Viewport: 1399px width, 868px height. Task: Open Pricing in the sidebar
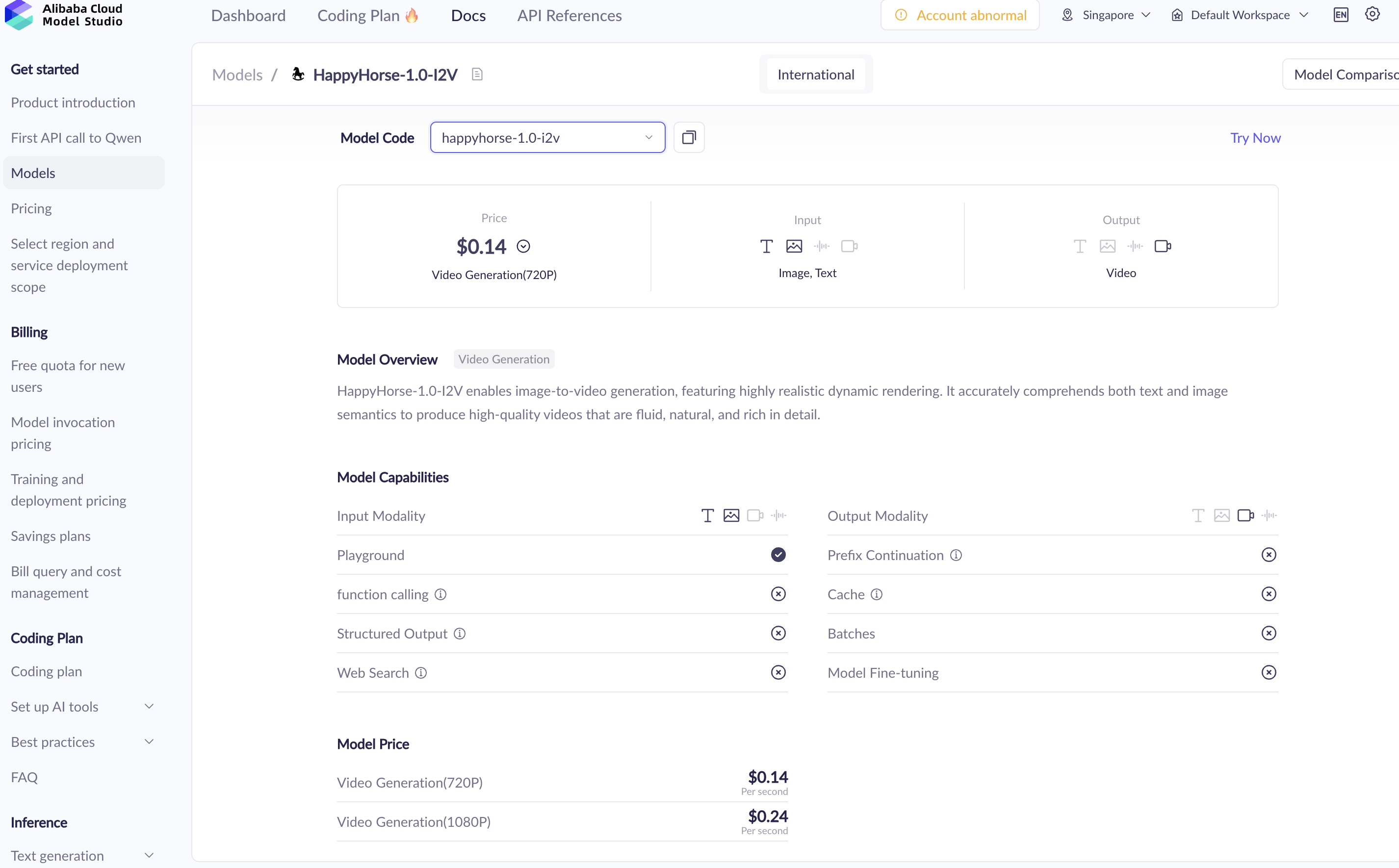(x=31, y=208)
